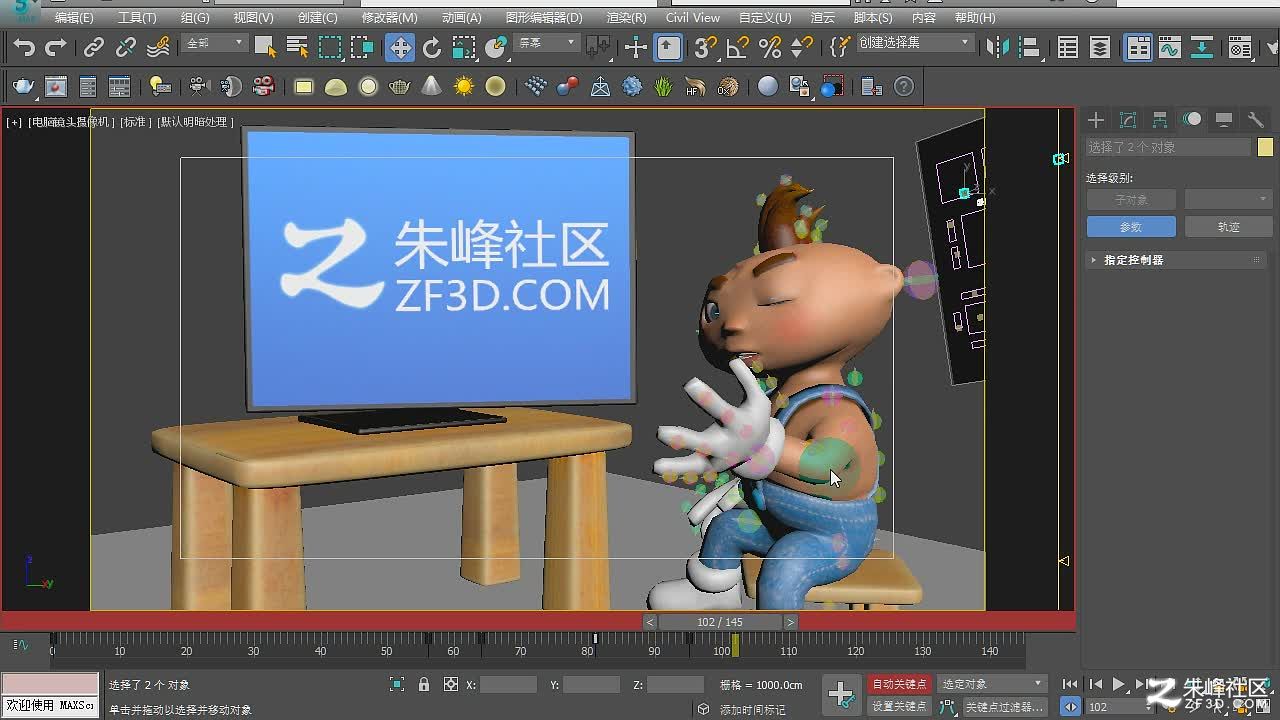Screen dimensions: 1280x720
Task: Switch to the Motion panel tab
Action: point(1192,120)
